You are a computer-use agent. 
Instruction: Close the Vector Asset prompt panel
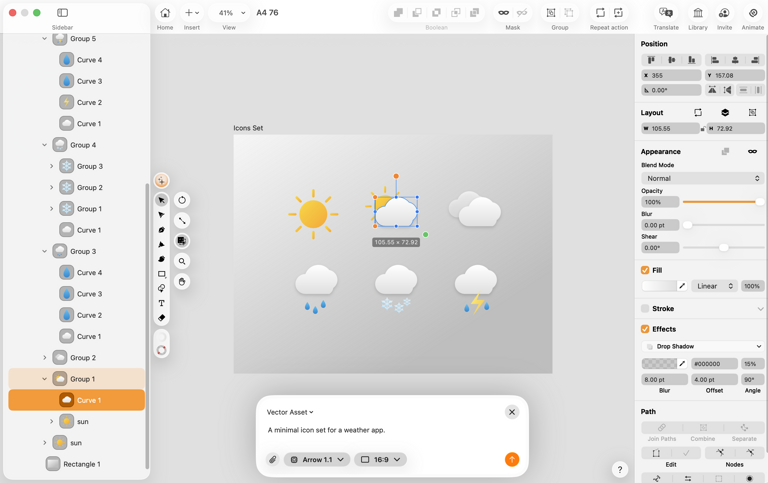pos(512,412)
